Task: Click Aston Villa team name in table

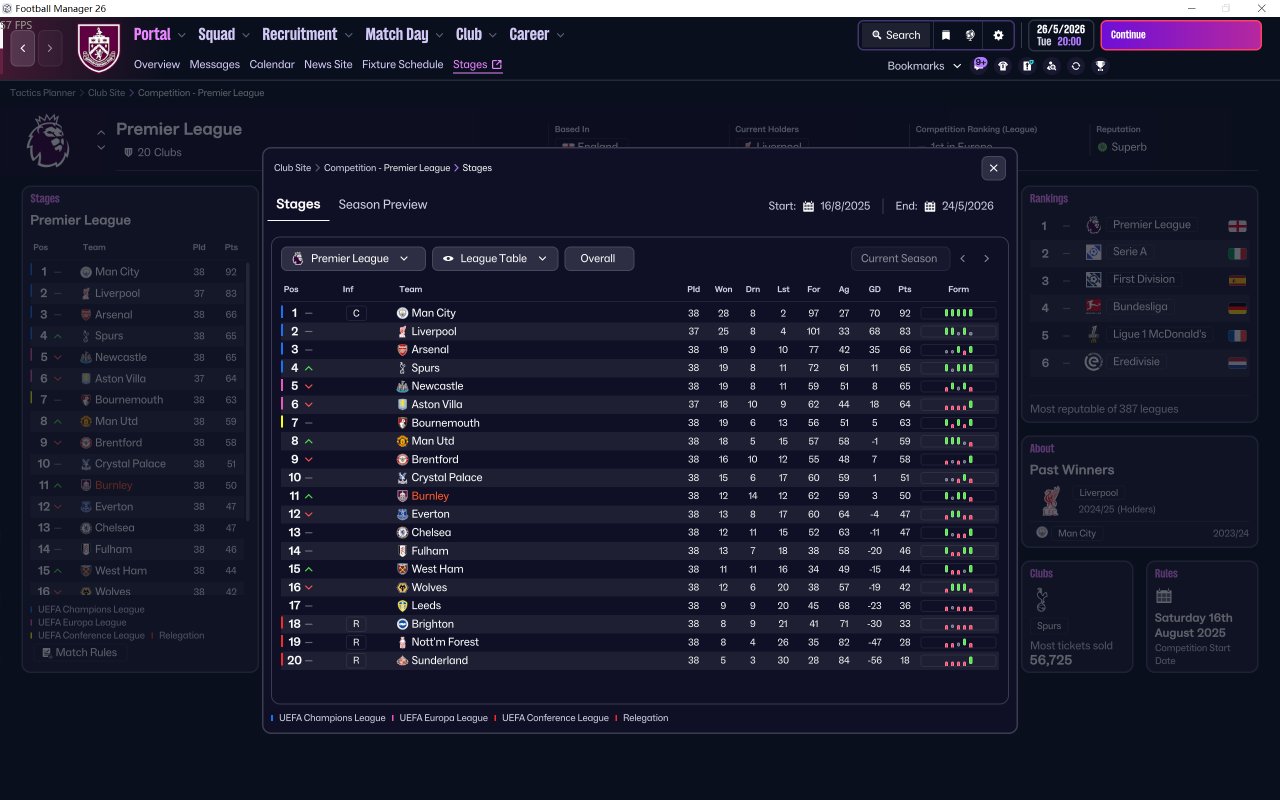Action: point(437,405)
